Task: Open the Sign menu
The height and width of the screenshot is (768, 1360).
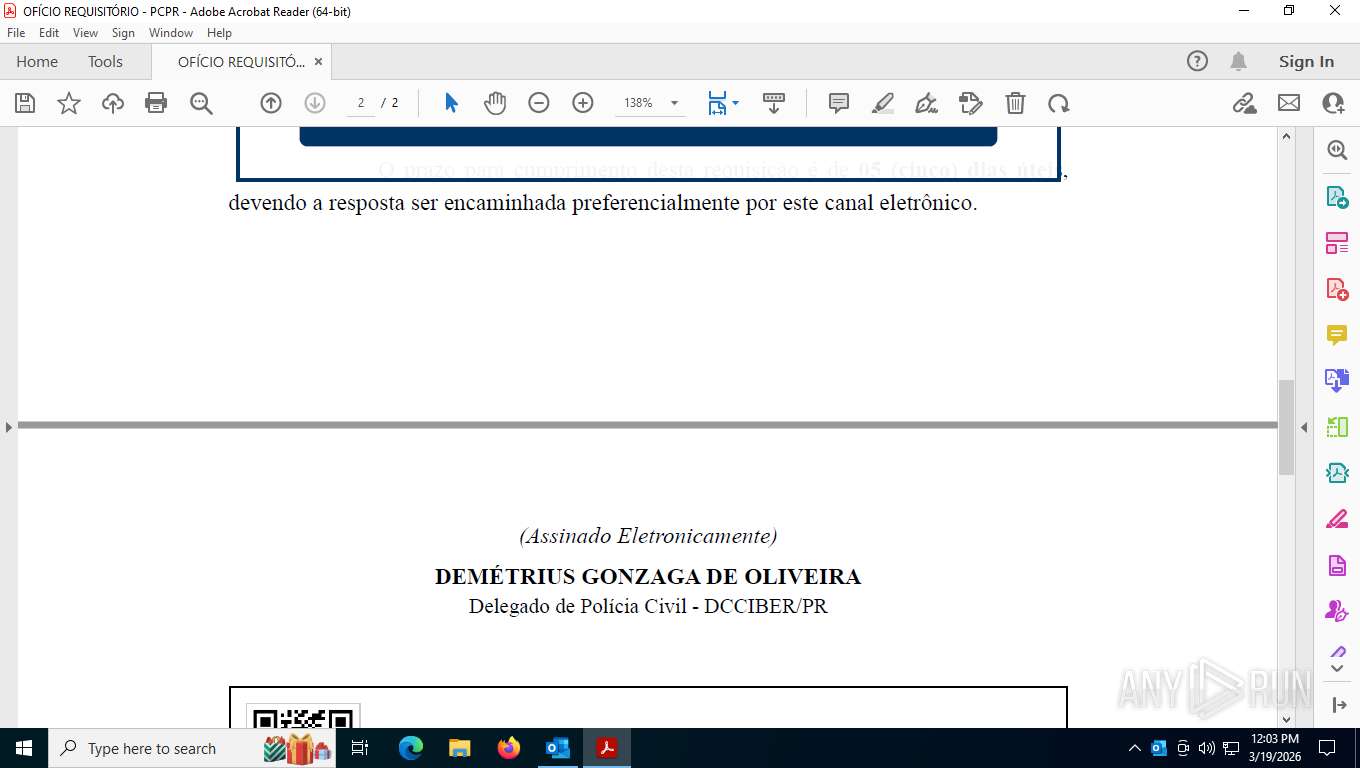Action: click(123, 33)
